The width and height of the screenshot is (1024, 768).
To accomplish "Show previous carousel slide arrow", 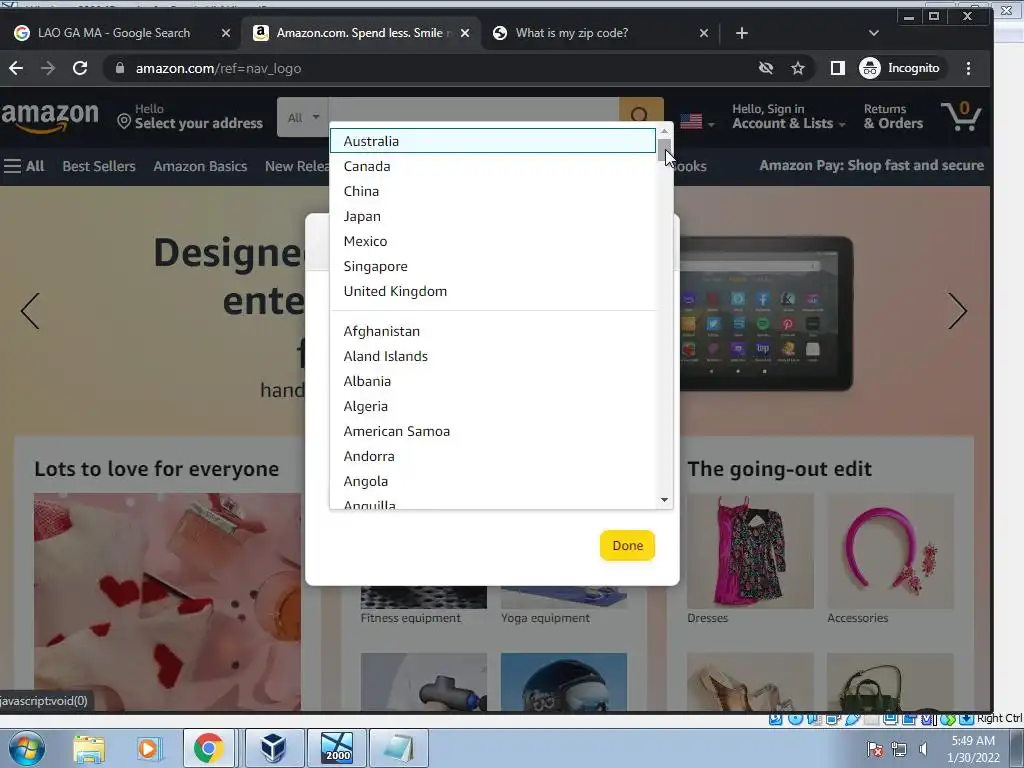I will pos(30,311).
